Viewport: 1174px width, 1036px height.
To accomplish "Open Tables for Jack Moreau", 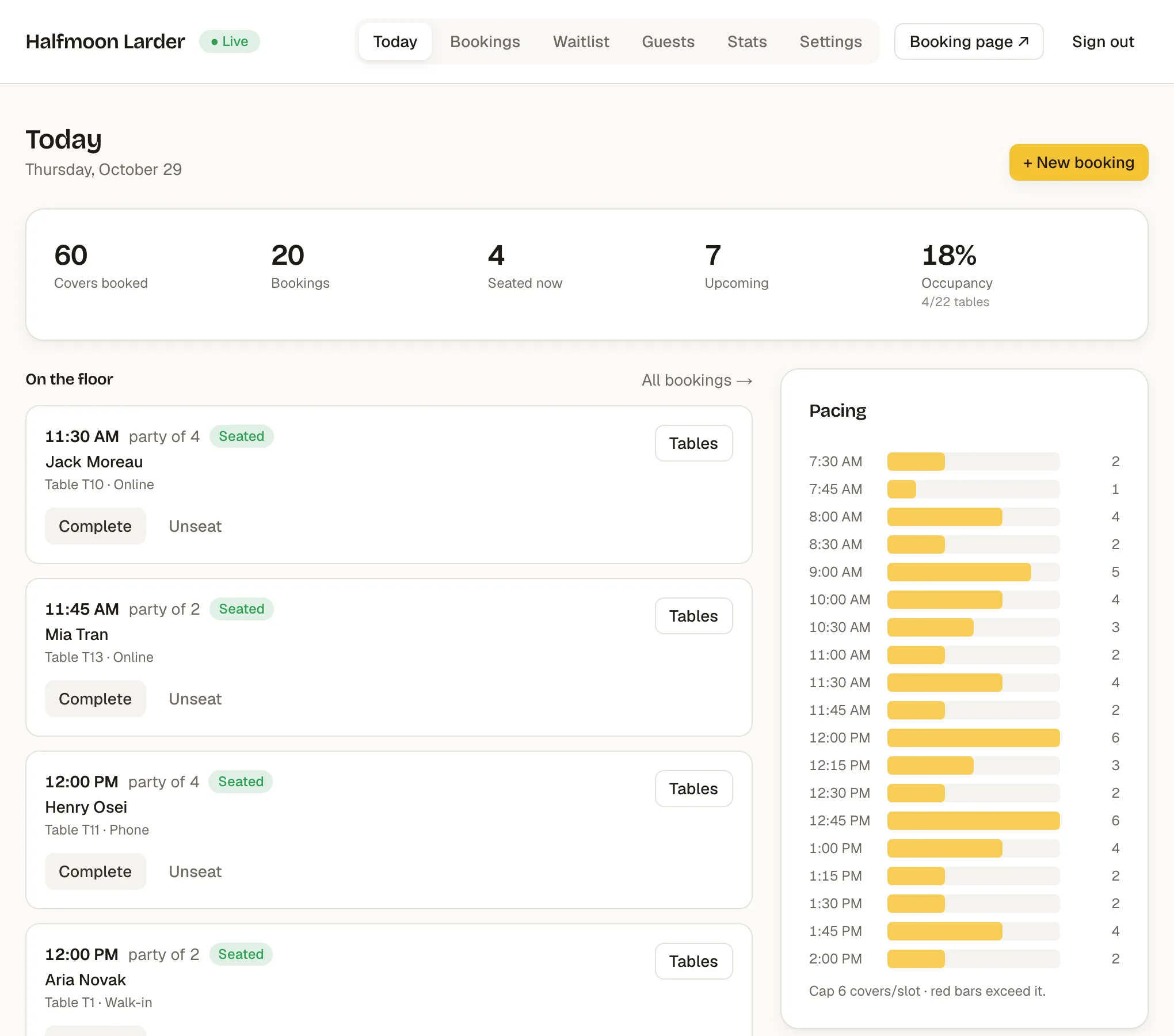I will click(x=693, y=443).
